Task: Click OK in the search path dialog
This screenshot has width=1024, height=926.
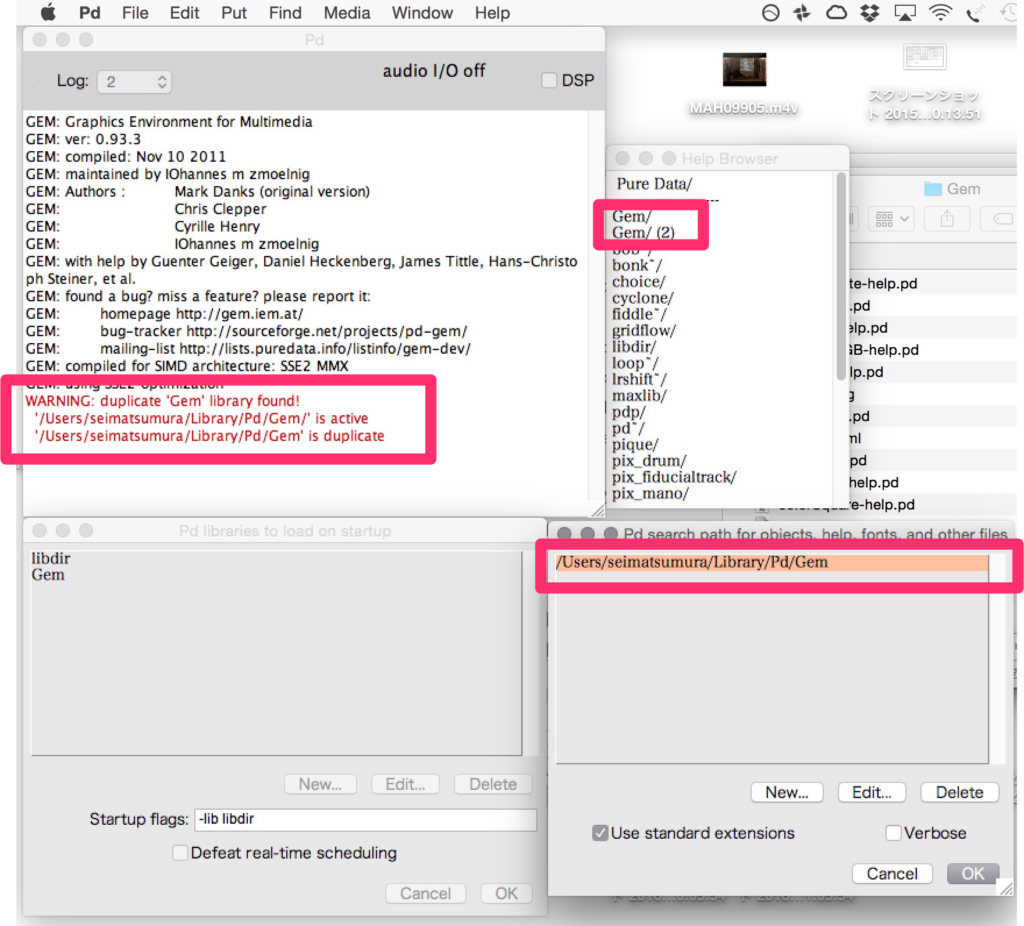Action: pyautogui.click(x=972, y=873)
